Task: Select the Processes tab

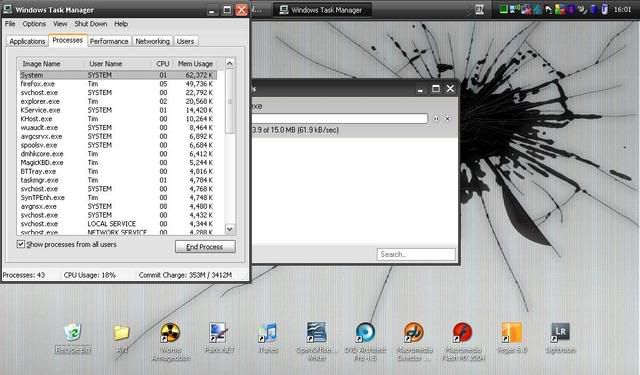Action: click(x=68, y=40)
